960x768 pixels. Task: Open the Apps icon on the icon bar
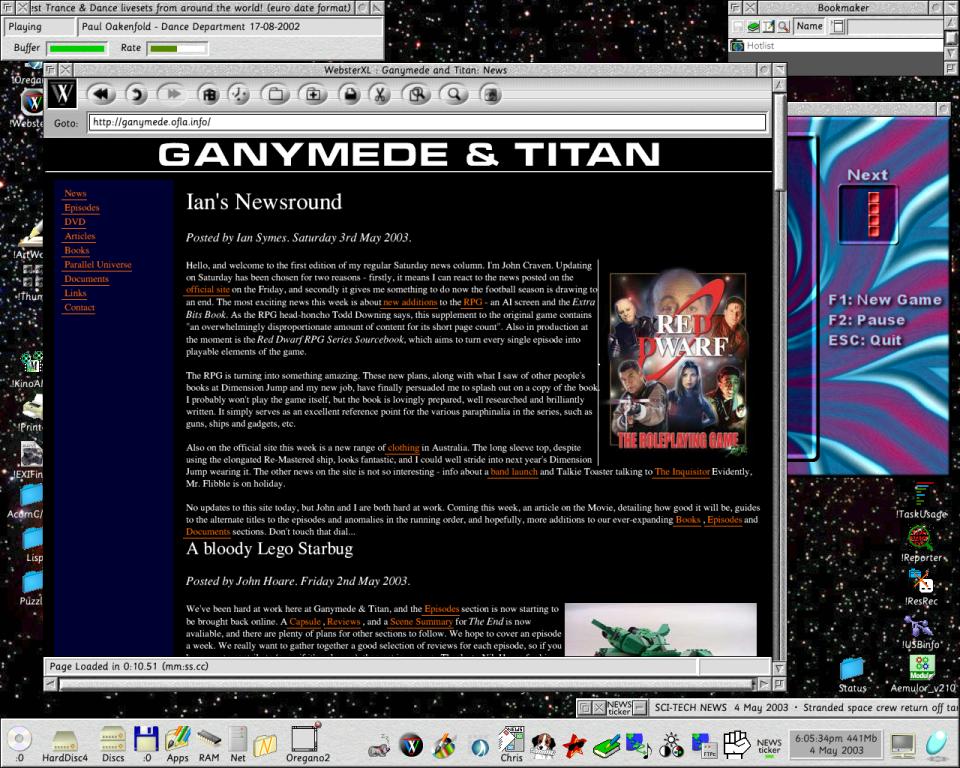[178, 744]
